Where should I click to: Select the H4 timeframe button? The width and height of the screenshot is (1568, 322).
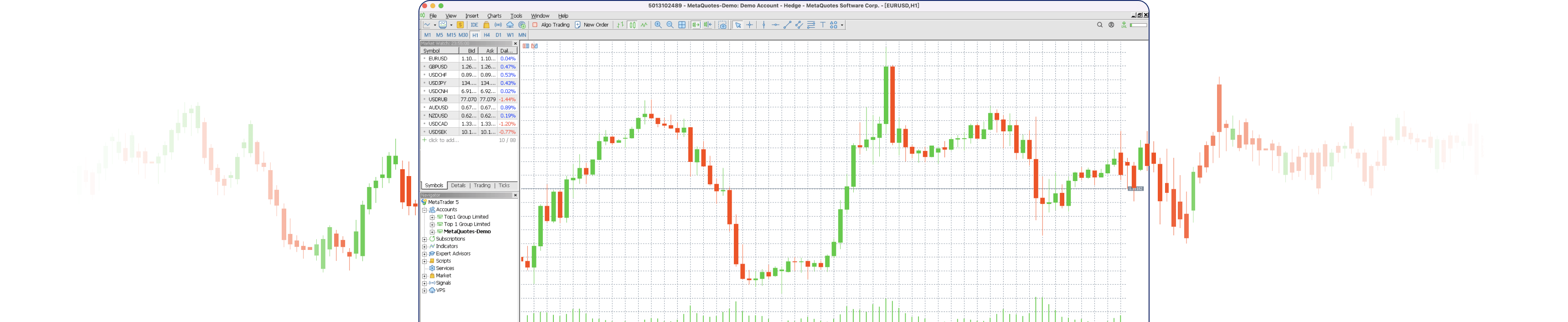(x=486, y=35)
